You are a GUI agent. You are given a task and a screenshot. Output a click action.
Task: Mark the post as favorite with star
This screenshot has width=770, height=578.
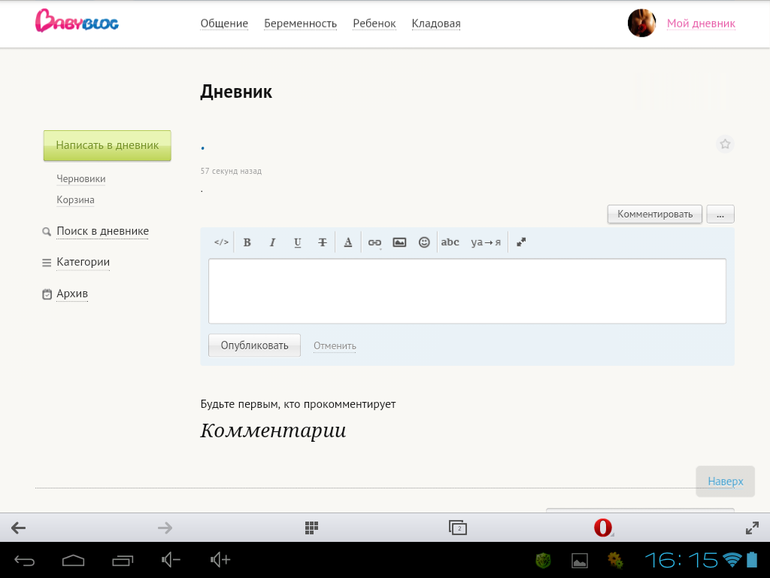[725, 144]
